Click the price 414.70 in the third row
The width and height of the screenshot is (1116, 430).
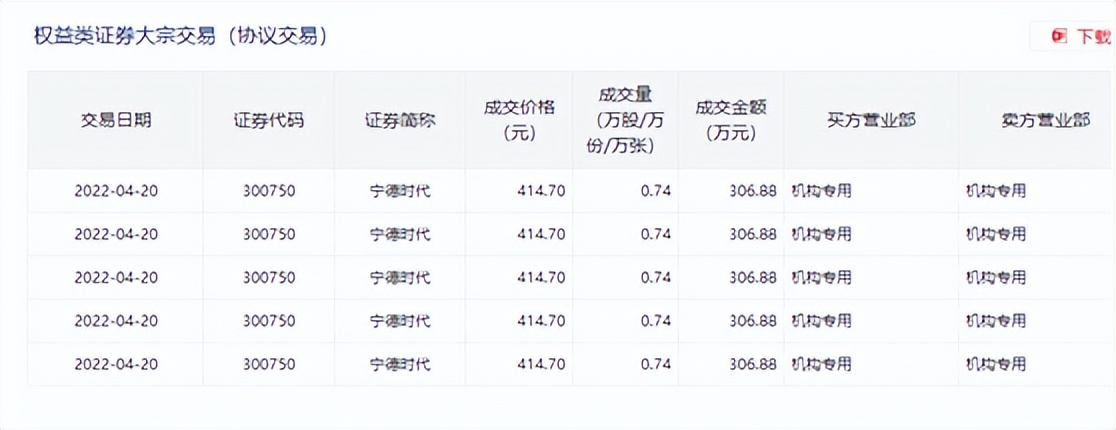(x=541, y=277)
